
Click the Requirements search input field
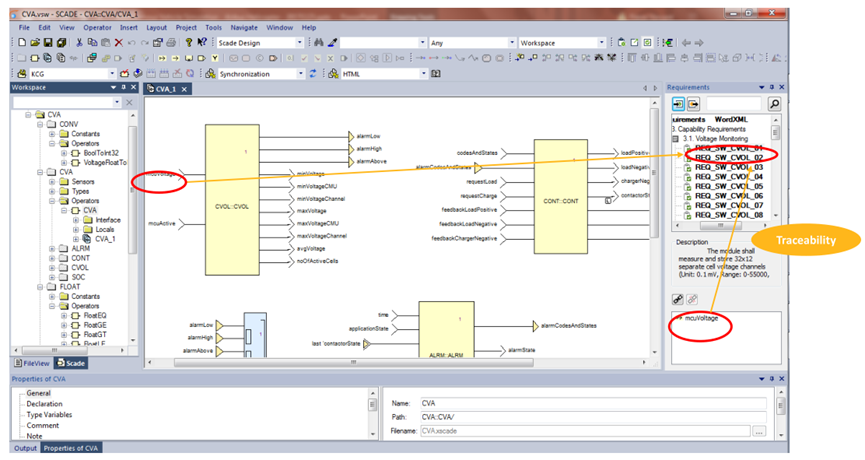[x=734, y=103]
